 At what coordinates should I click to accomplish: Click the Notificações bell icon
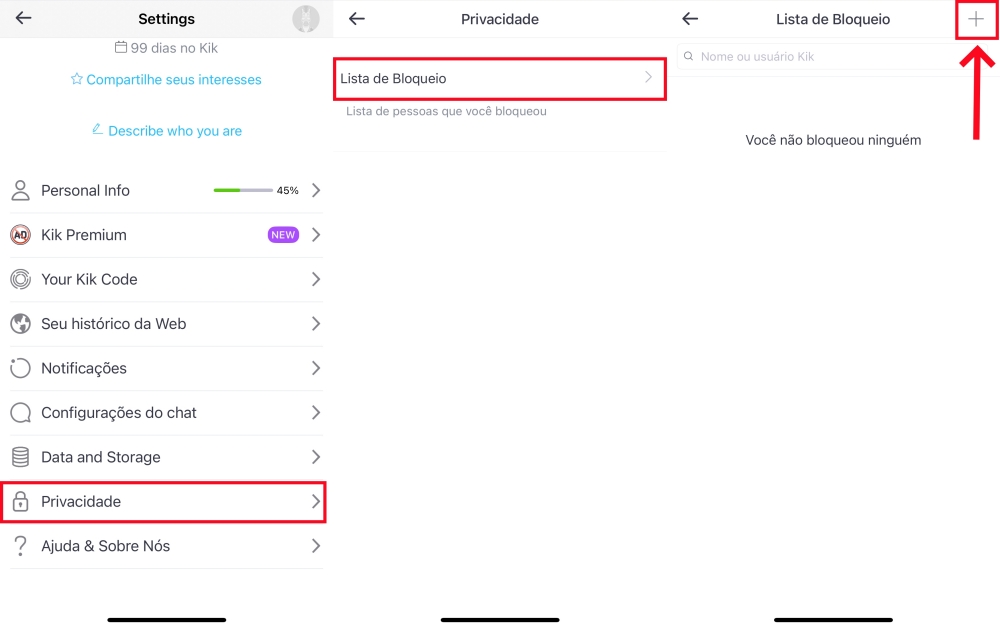click(x=21, y=368)
